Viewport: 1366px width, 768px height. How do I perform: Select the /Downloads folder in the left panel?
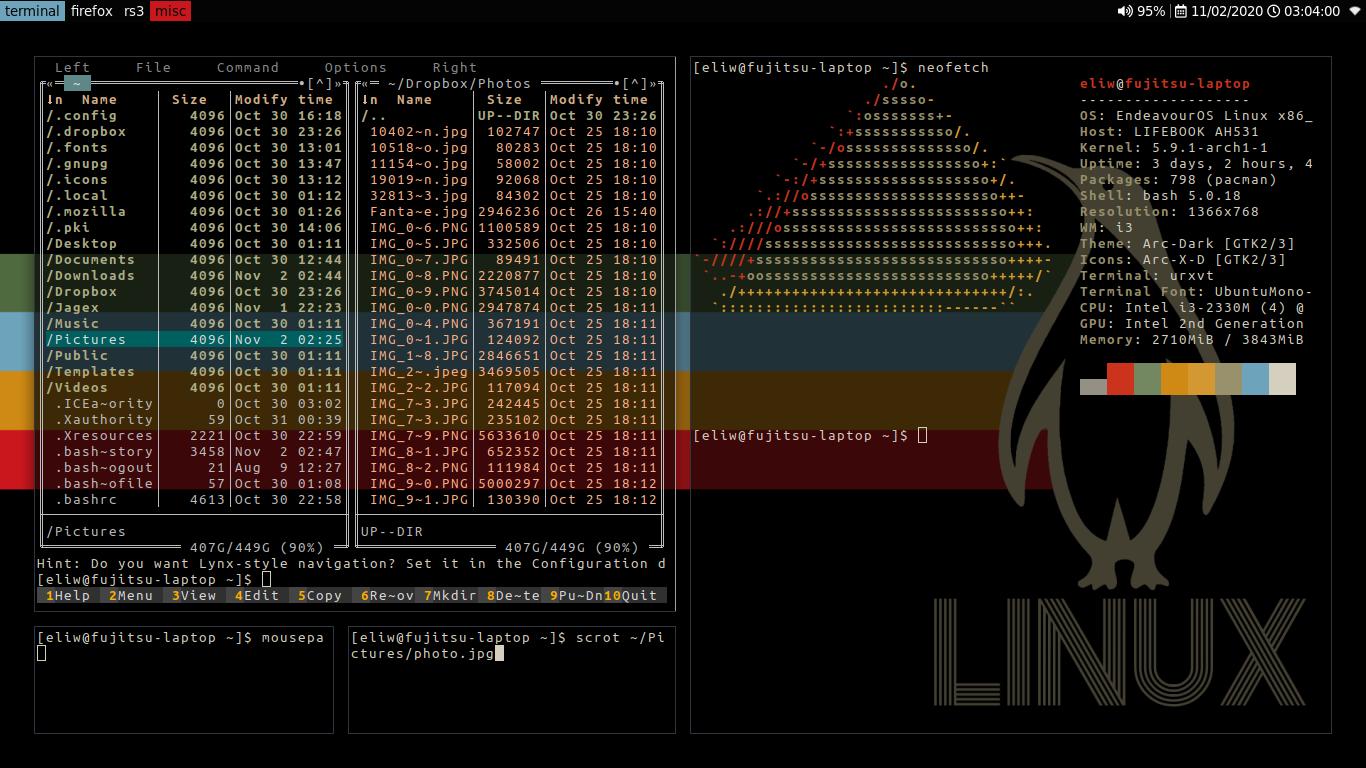point(90,276)
